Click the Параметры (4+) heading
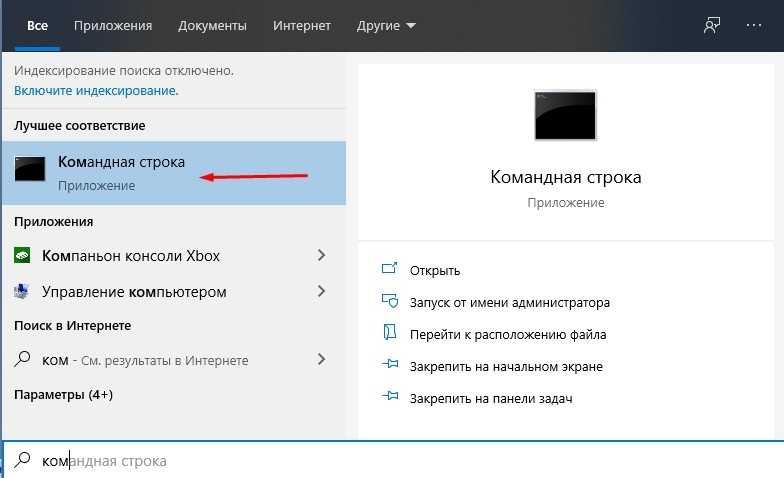Viewport: 784px width, 478px height. click(64, 394)
